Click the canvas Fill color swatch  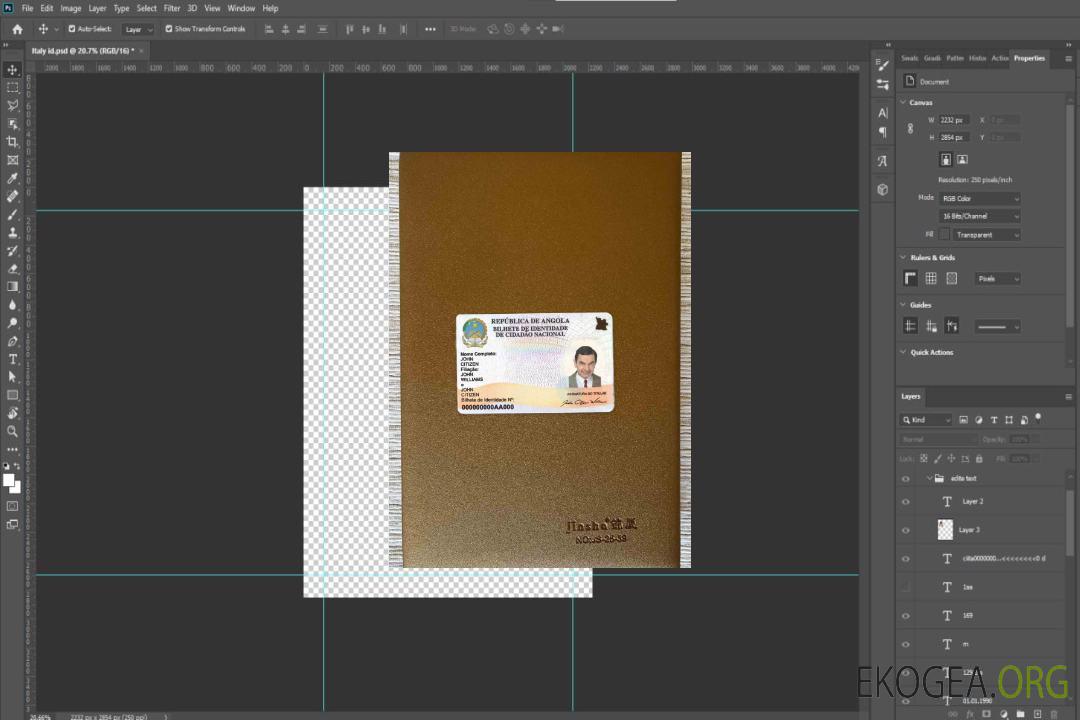(944, 234)
